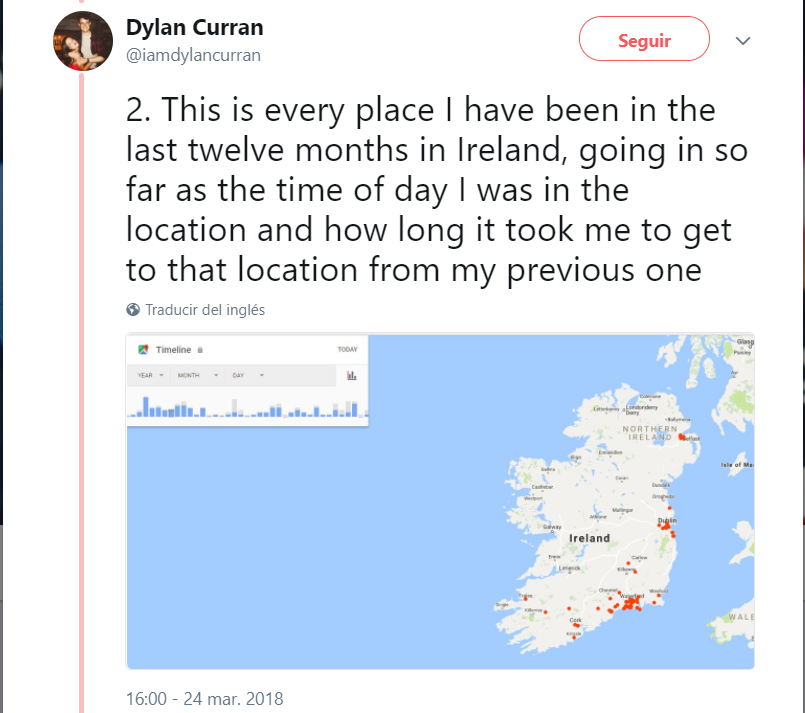The image size is (805, 713).
Task: Click the red location dot at Belfast
Action: 682,437
